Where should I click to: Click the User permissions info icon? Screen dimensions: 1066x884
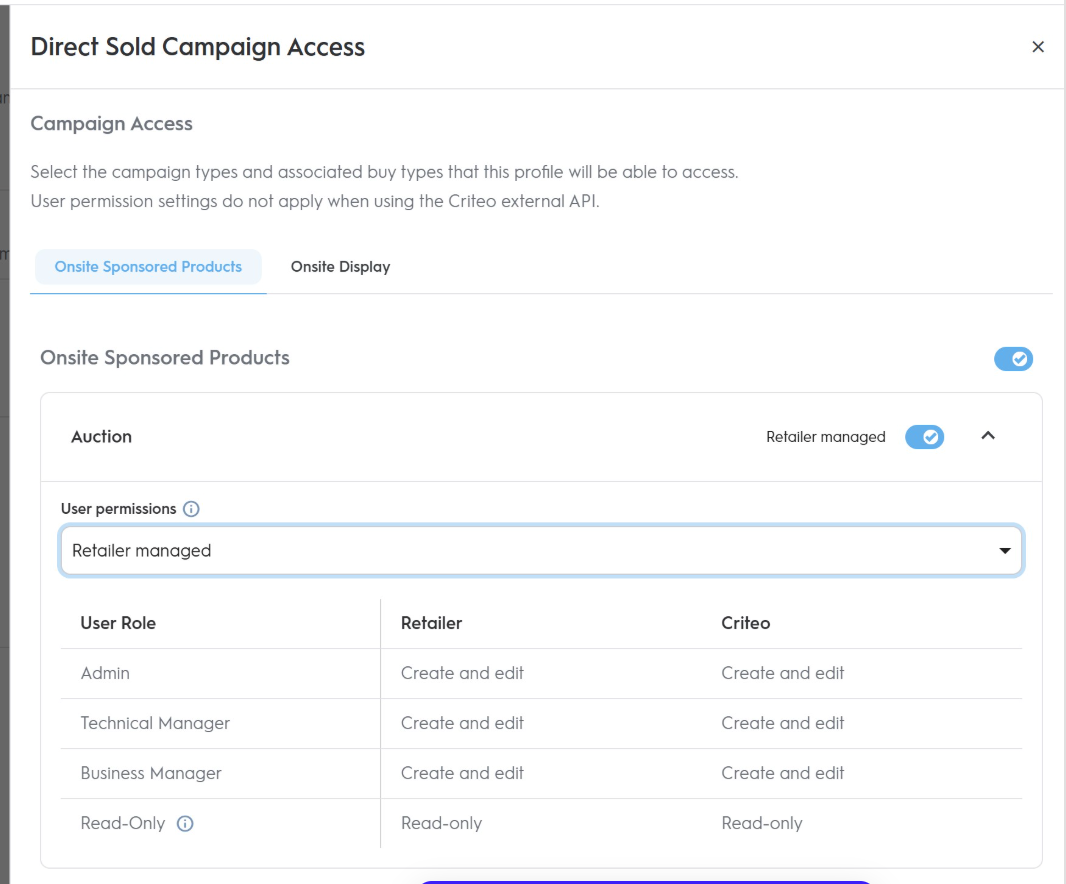(191, 509)
